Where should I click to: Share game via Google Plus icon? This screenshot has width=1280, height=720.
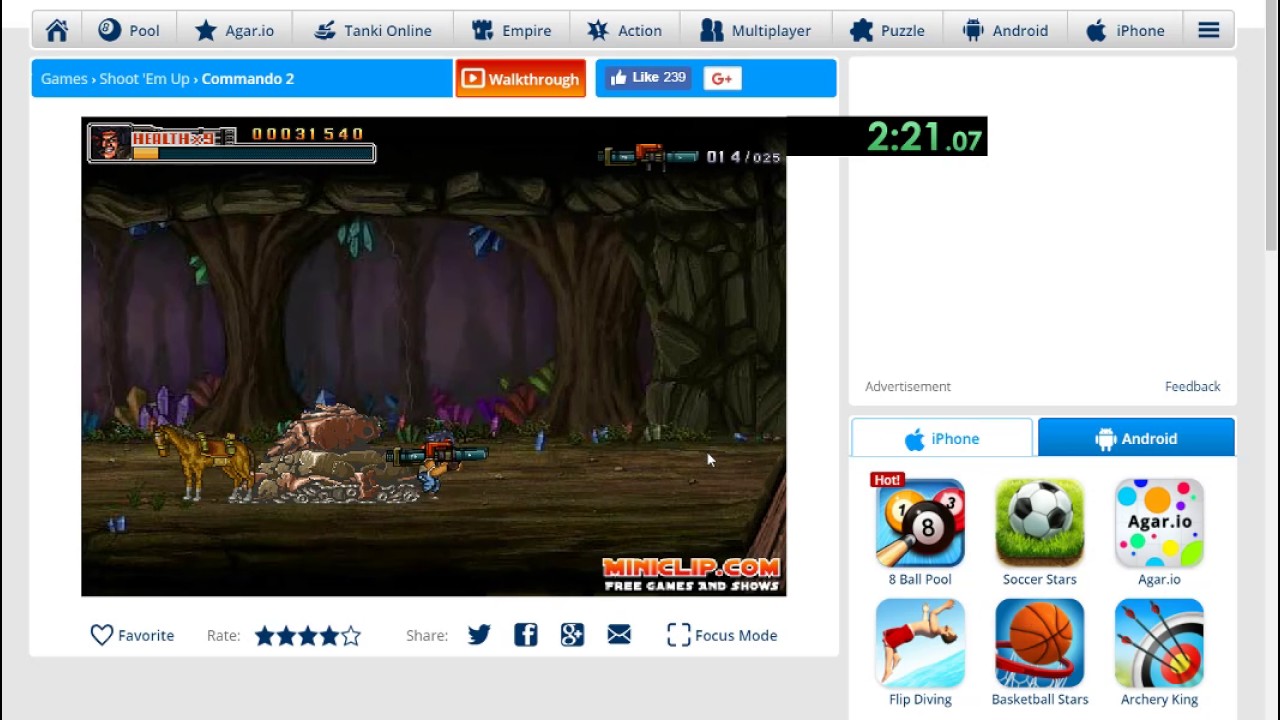click(572, 635)
